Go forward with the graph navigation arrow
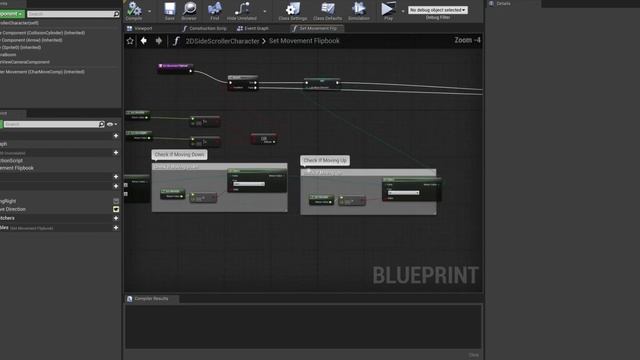Image resolution: width=640 pixels, height=360 pixels. (158, 41)
